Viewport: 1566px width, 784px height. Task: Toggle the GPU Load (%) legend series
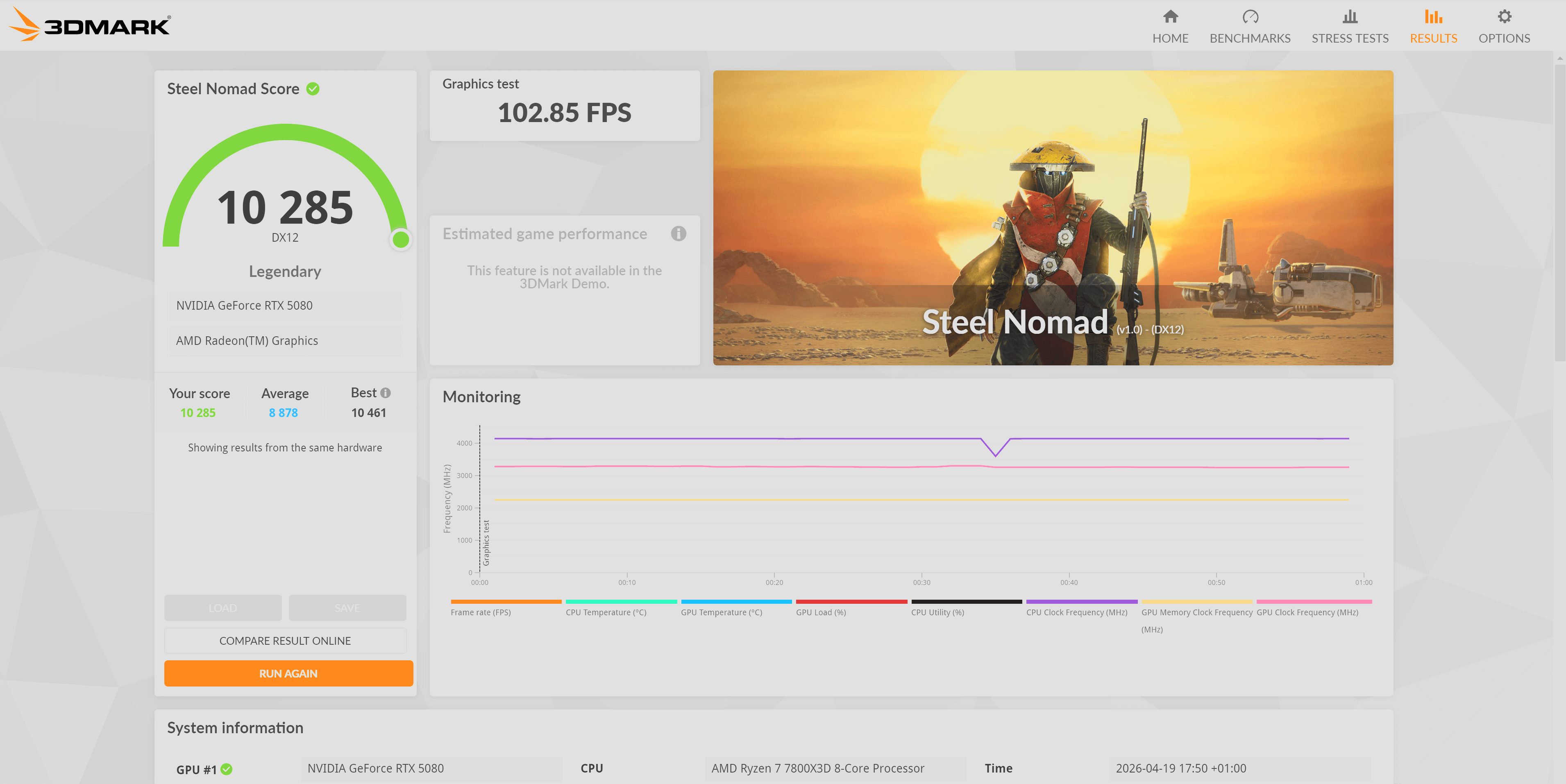[821, 612]
